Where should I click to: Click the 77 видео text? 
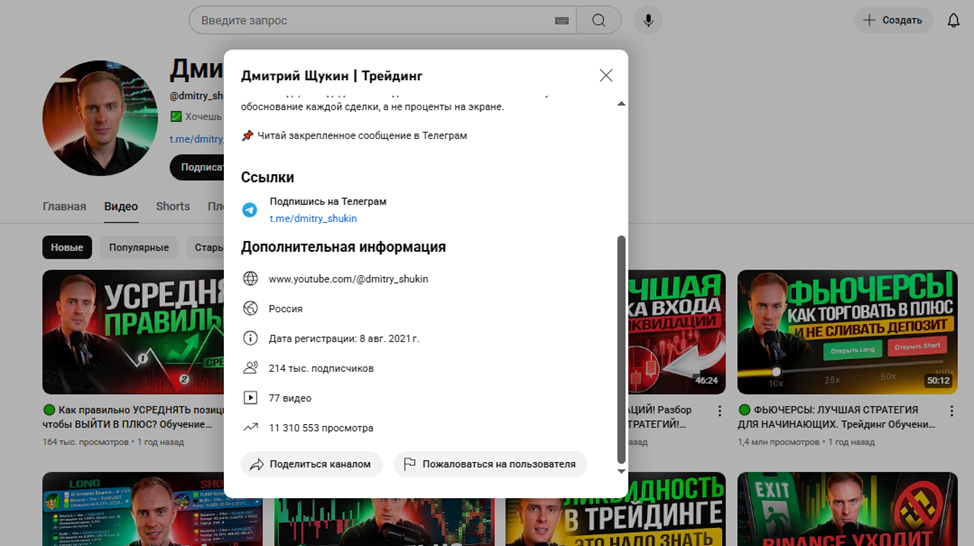(x=290, y=398)
